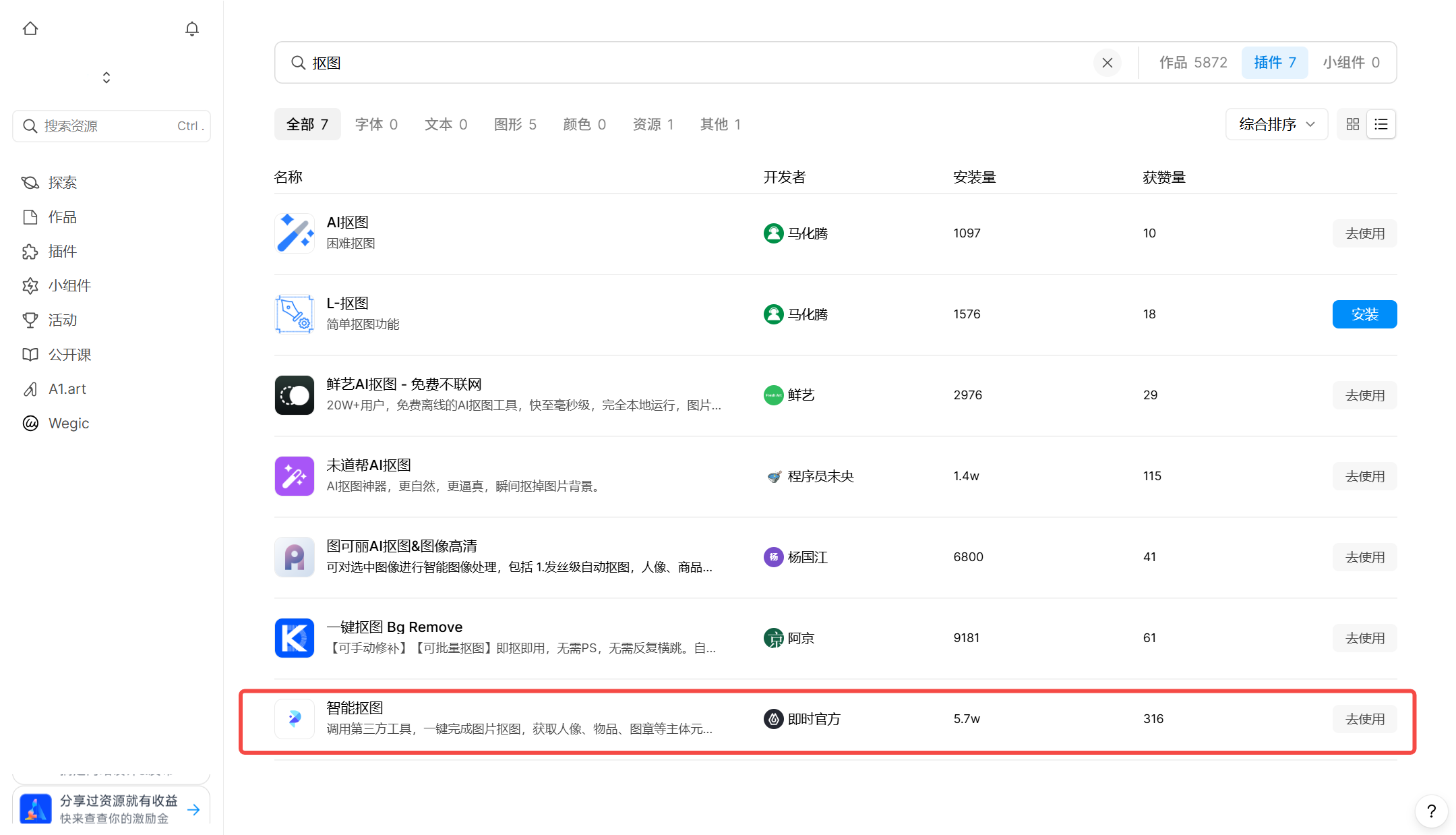Switch to list view

click(x=1381, y=125)
